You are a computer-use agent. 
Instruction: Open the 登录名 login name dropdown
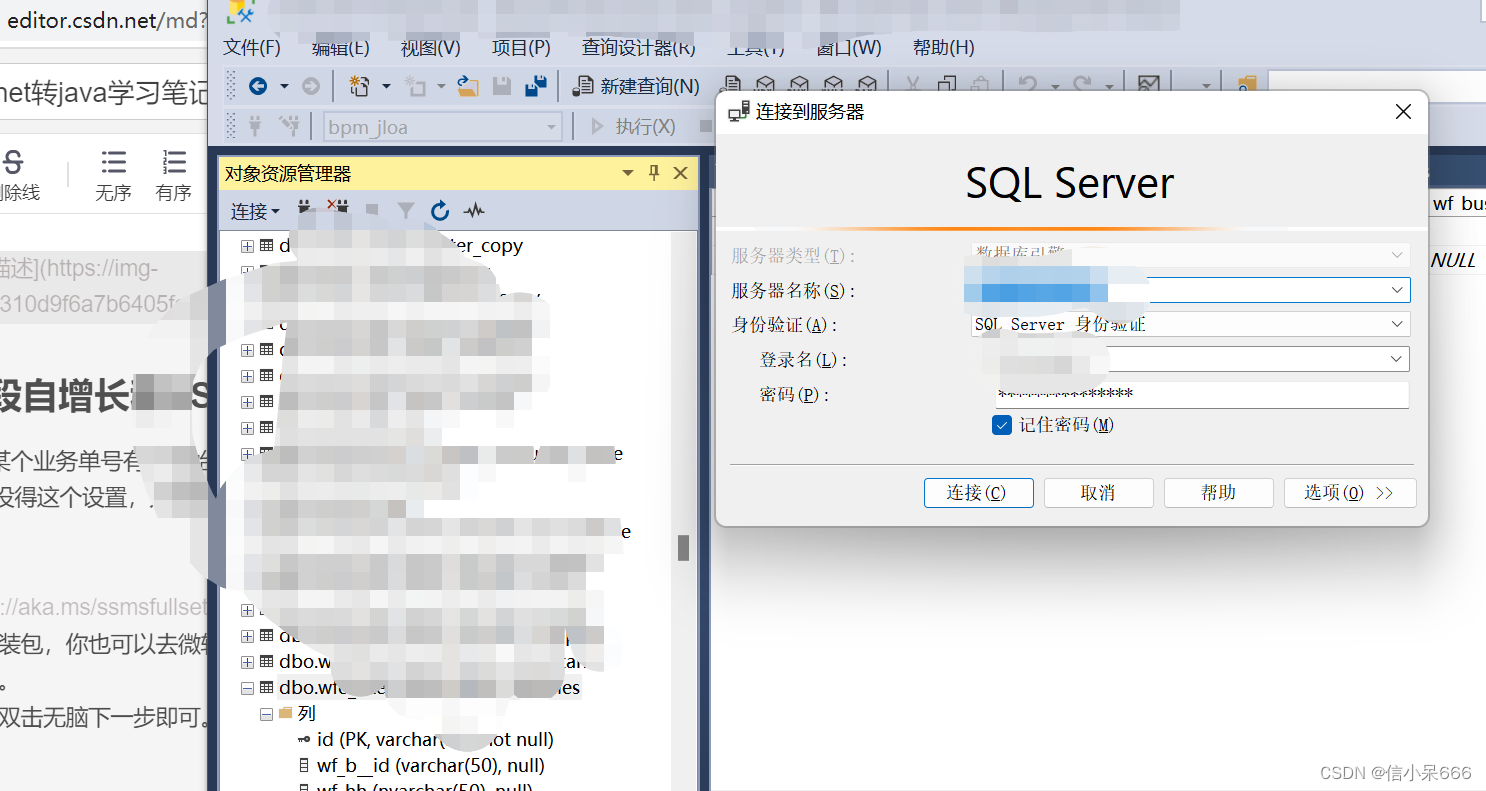coord(1397,359)
